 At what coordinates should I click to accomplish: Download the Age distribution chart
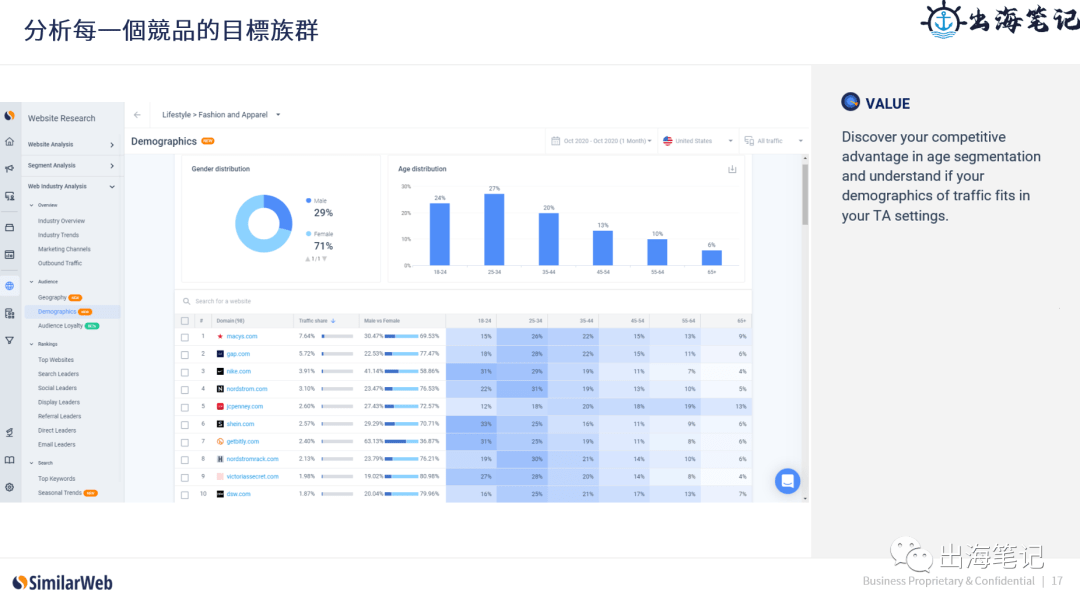[x=732, y=169]
